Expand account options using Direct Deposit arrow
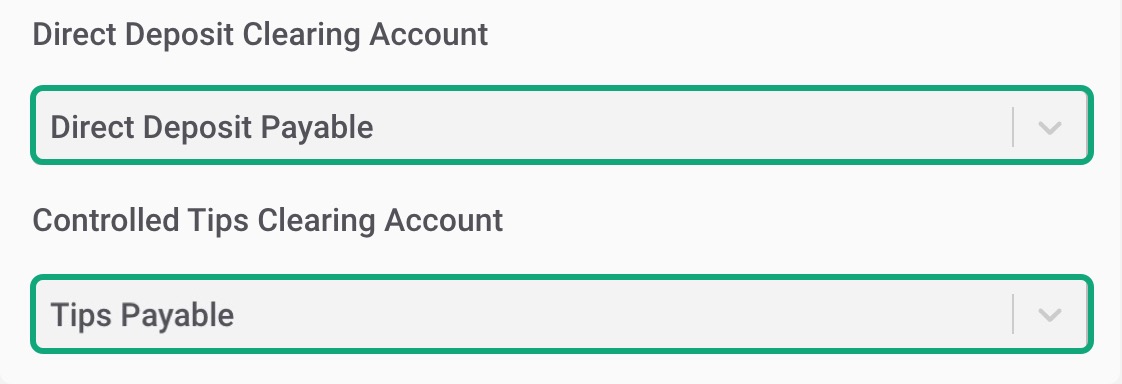The width and height of the screenshot is (1122, 384). click(1049, 127)
